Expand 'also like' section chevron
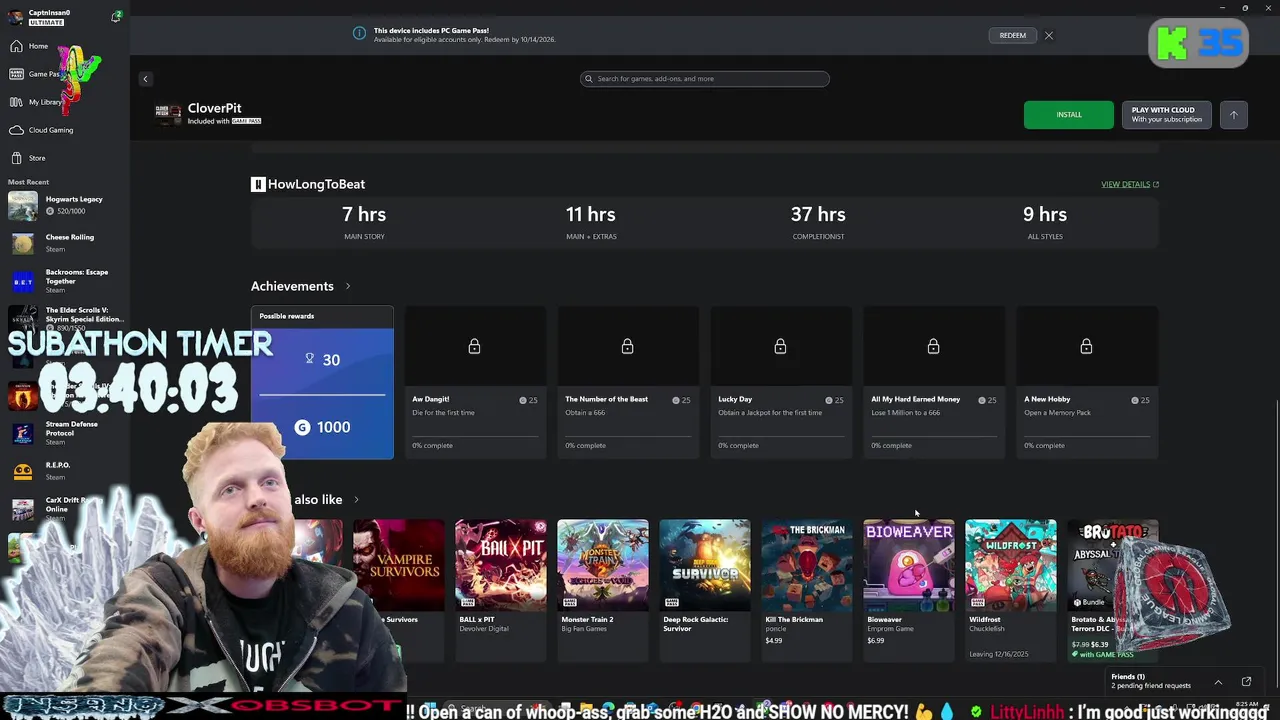Viewport: 1280px width, 720px height. (356, 499)
